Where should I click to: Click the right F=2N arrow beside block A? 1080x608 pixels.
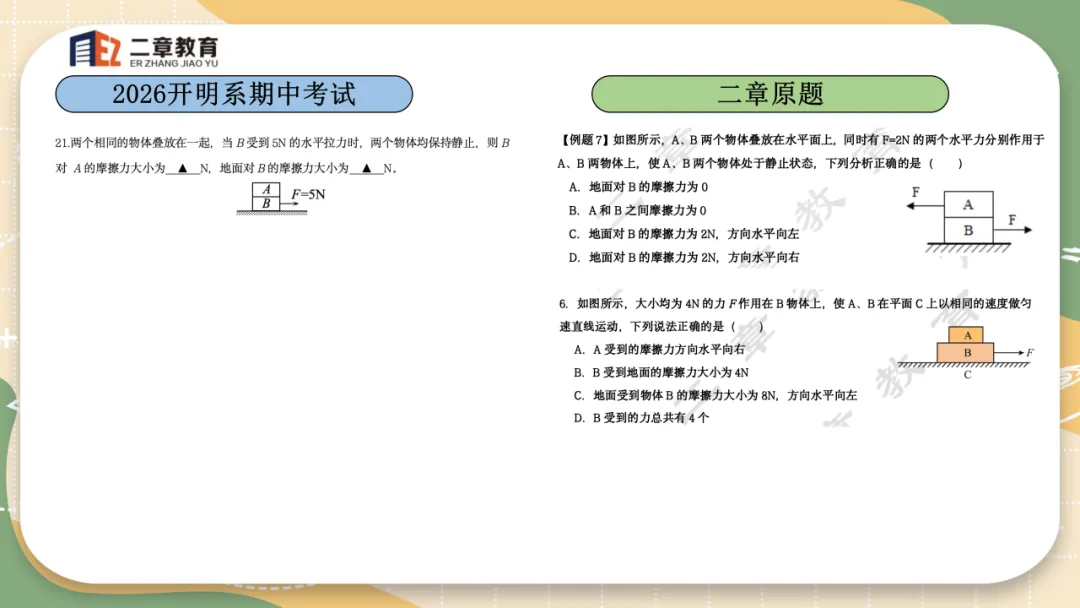(1015, 229)
